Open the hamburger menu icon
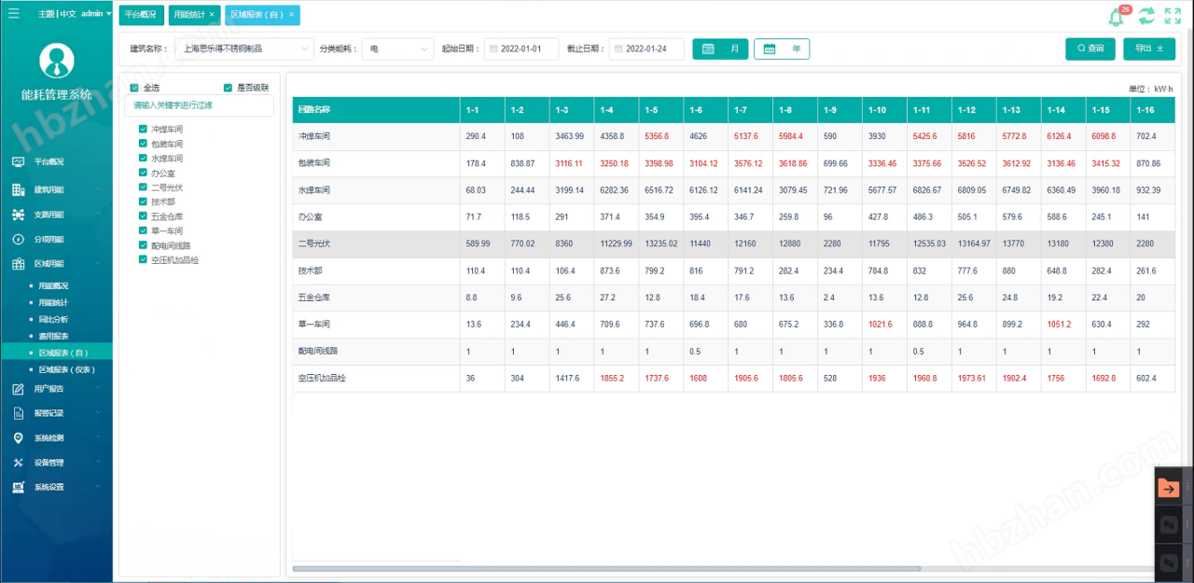Image resolution: width=1194 pixels, height=583 pixels. coord(13,14)
